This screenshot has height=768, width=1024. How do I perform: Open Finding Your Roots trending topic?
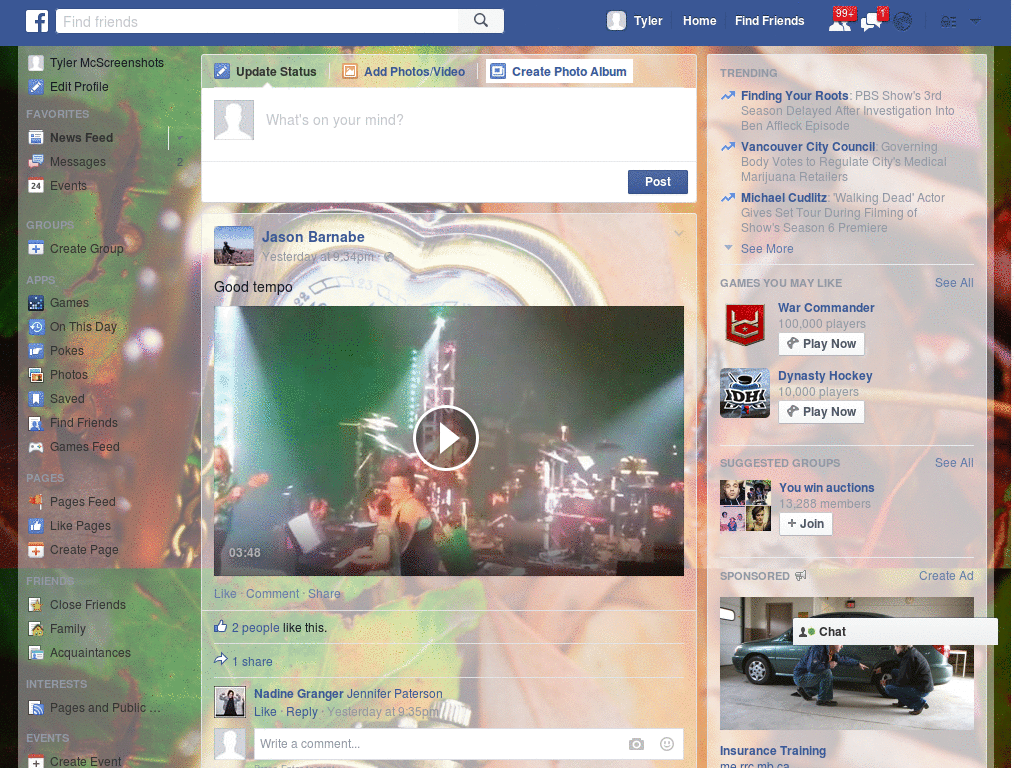pos(794,95)
